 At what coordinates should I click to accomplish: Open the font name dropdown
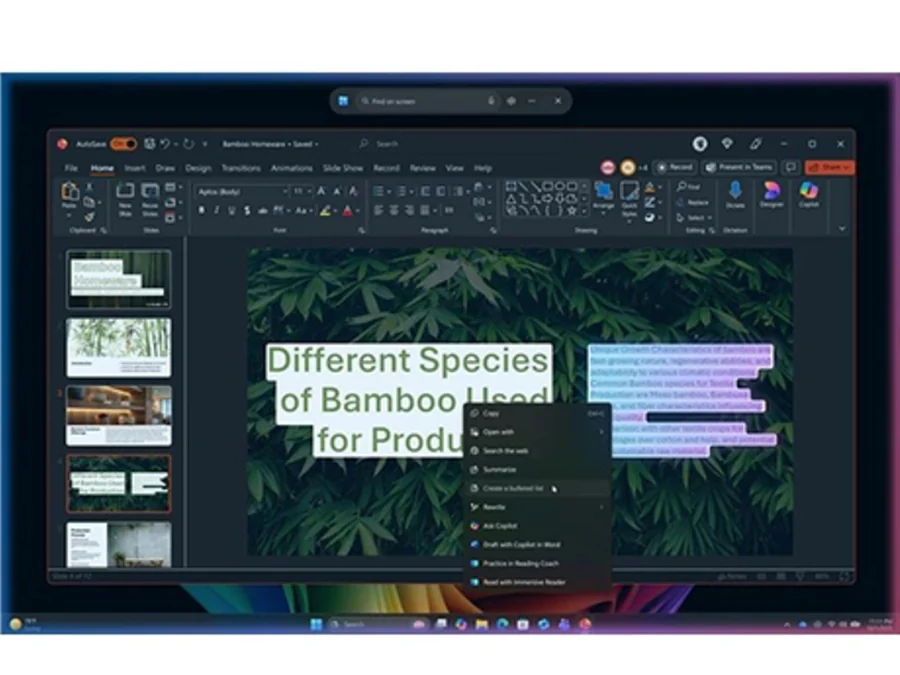coord(284,191)
